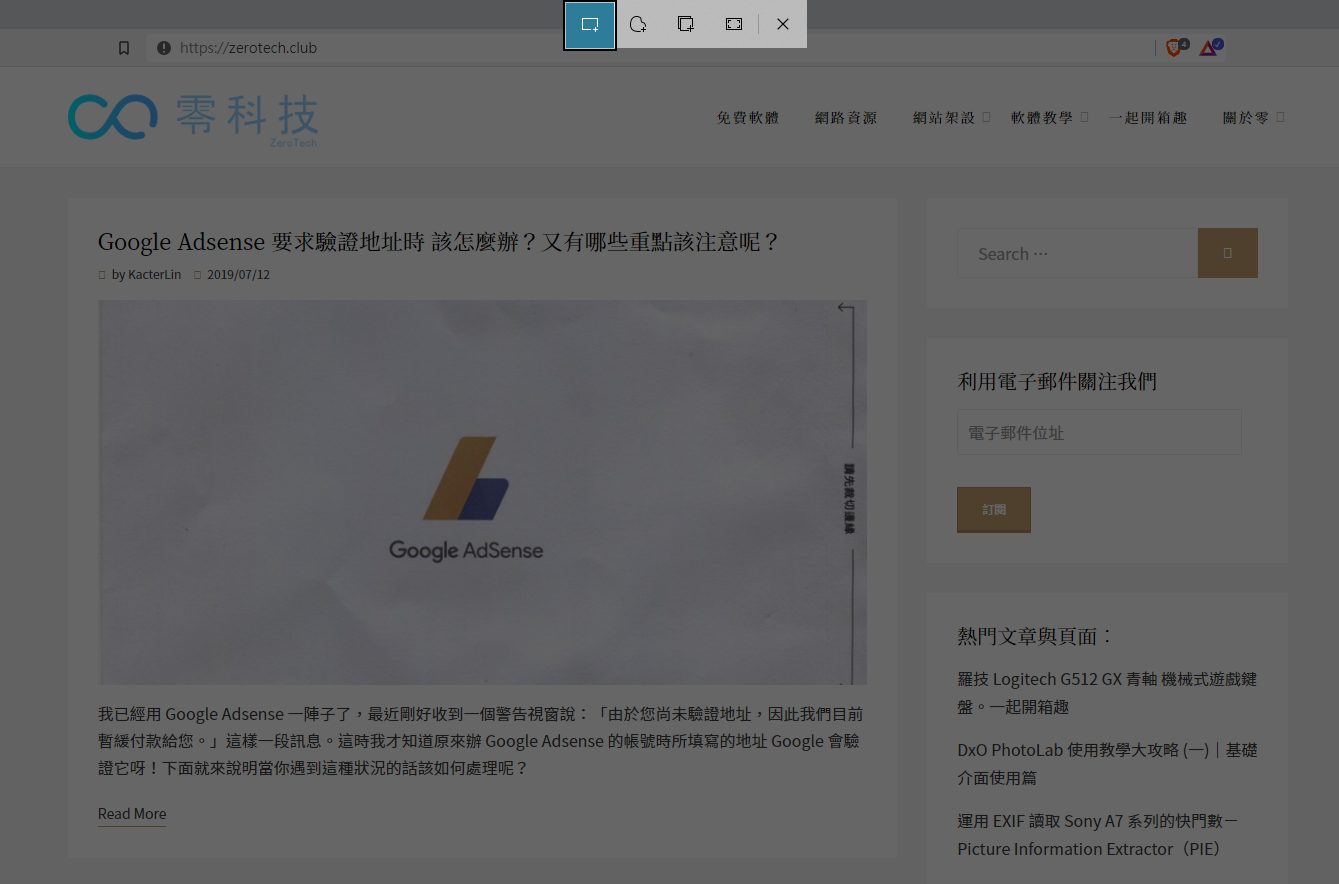Select the window snip mode
1339x884 pixels.
[x=686, y=24]
